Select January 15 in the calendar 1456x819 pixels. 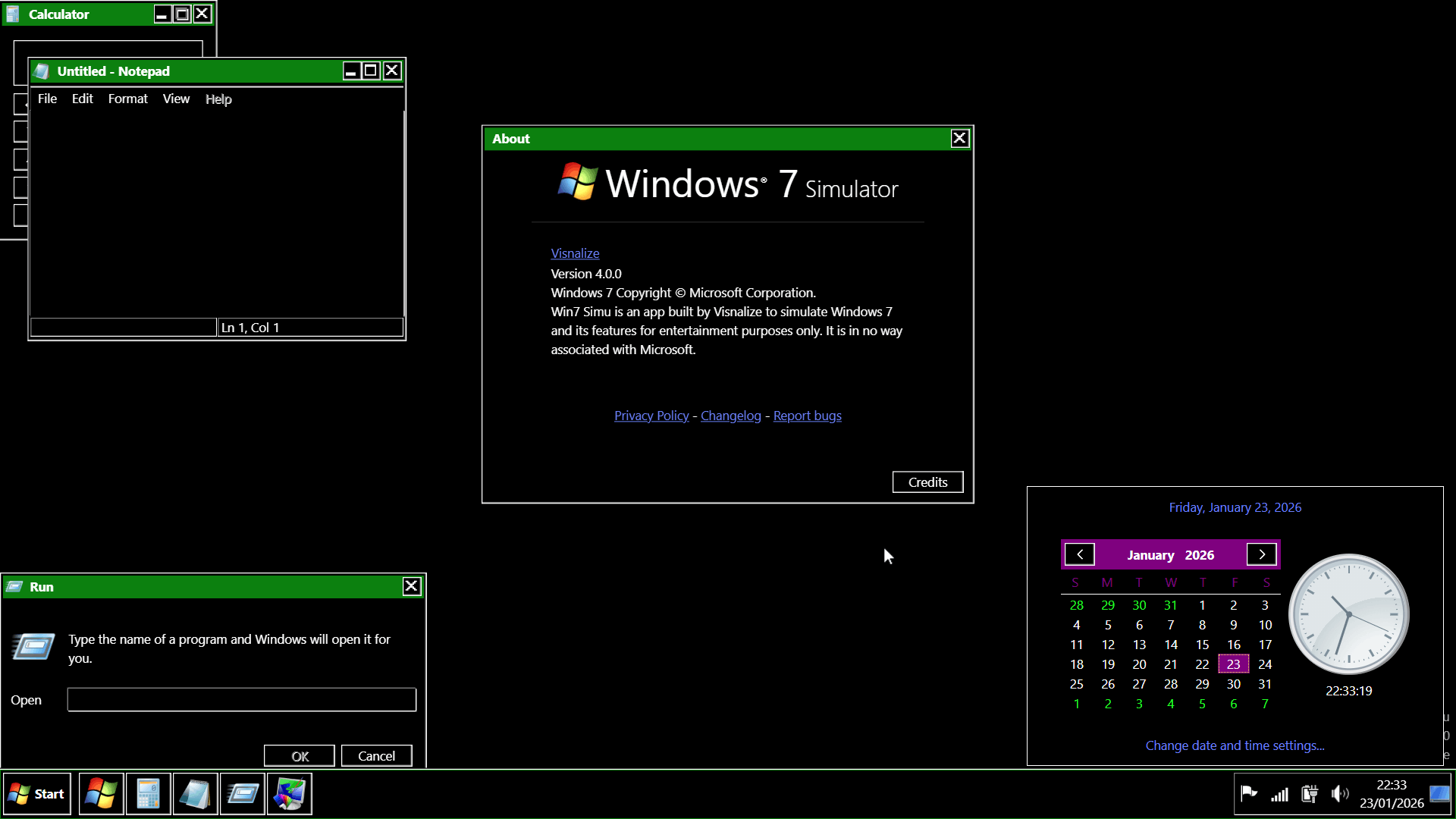tap(1202, 645)
